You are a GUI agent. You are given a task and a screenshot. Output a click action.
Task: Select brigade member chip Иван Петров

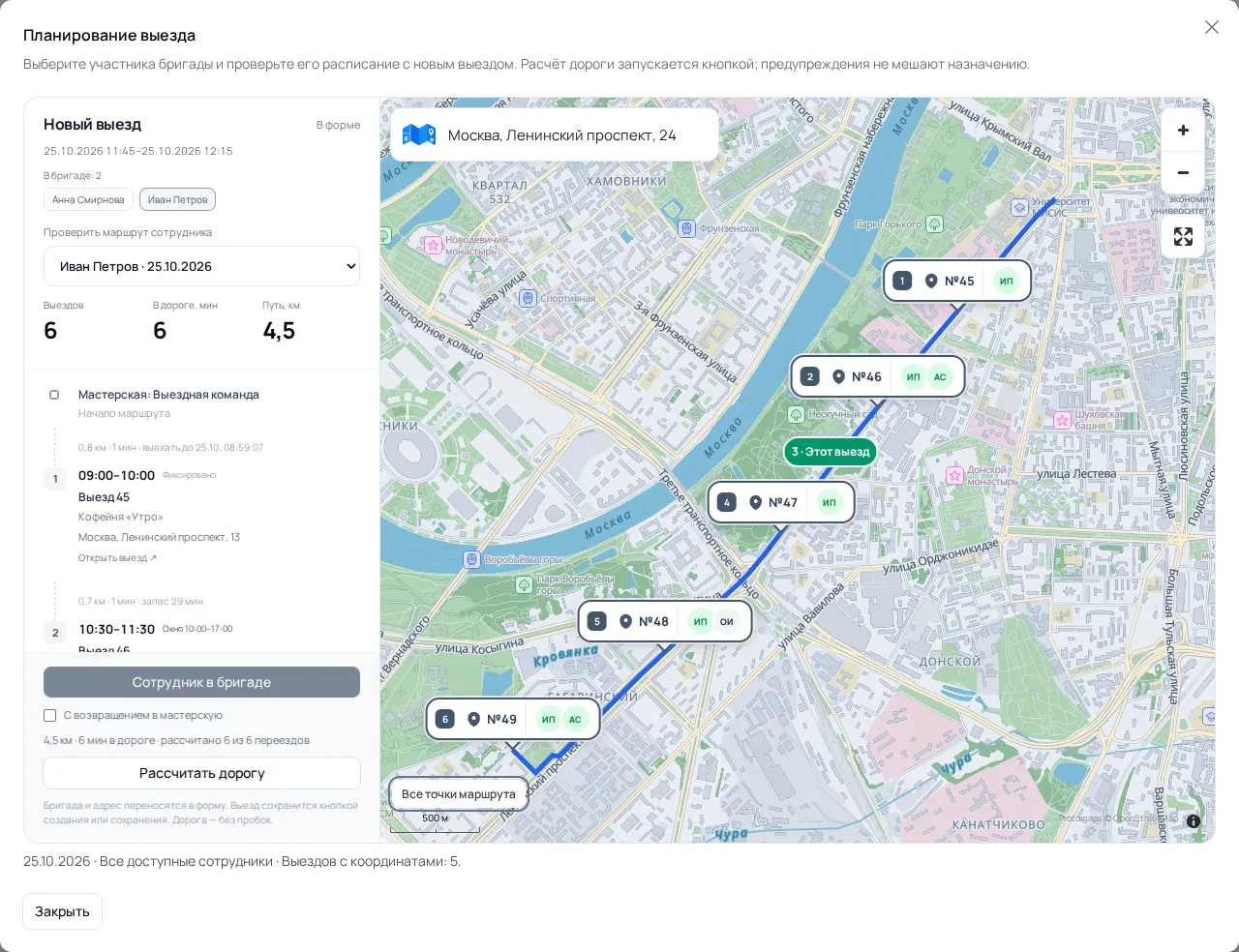177,199
